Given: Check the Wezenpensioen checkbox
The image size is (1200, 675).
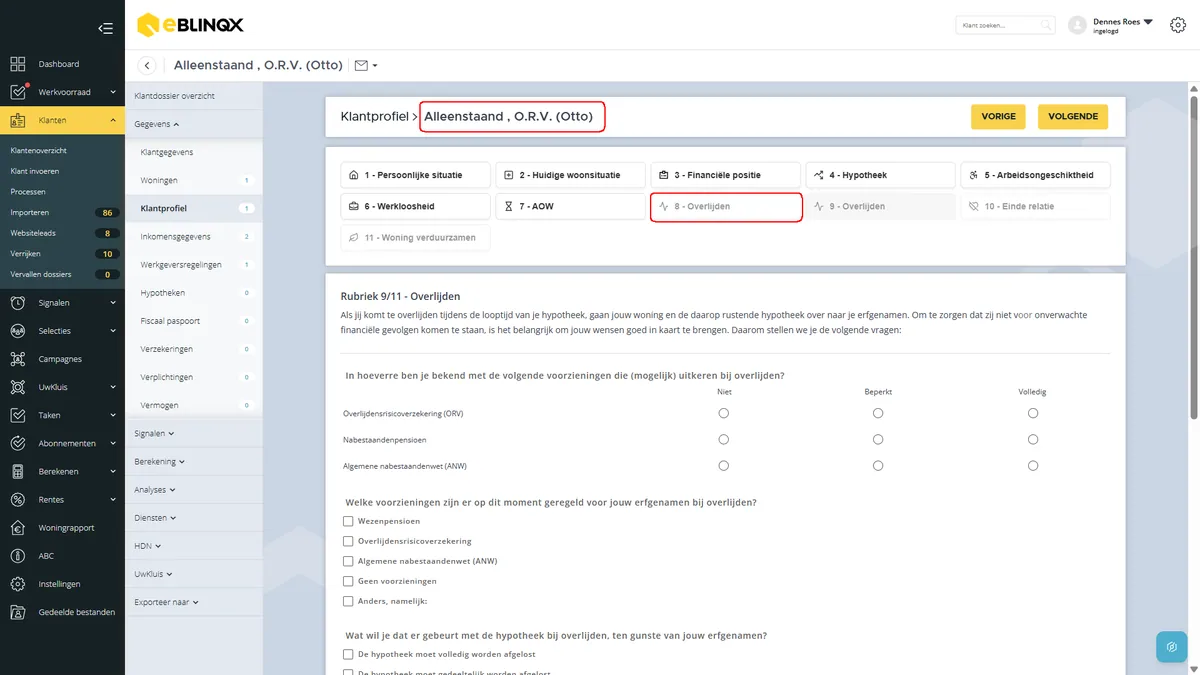Looking at the screenshot, I should (x=348, y=521).
